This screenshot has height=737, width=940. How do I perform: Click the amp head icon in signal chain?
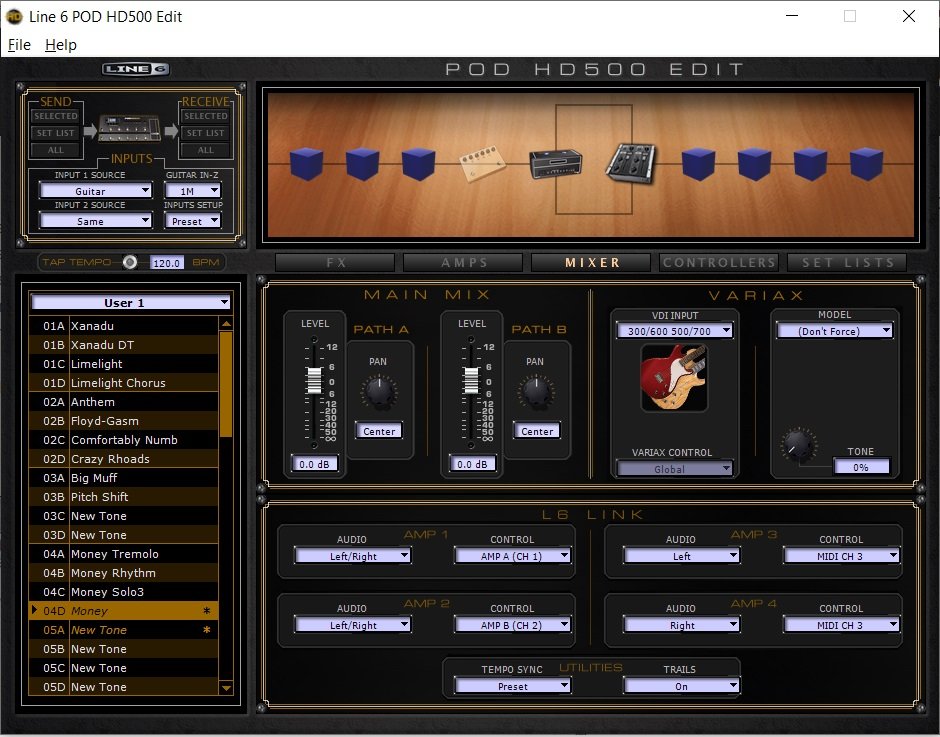tap(555, 165)
